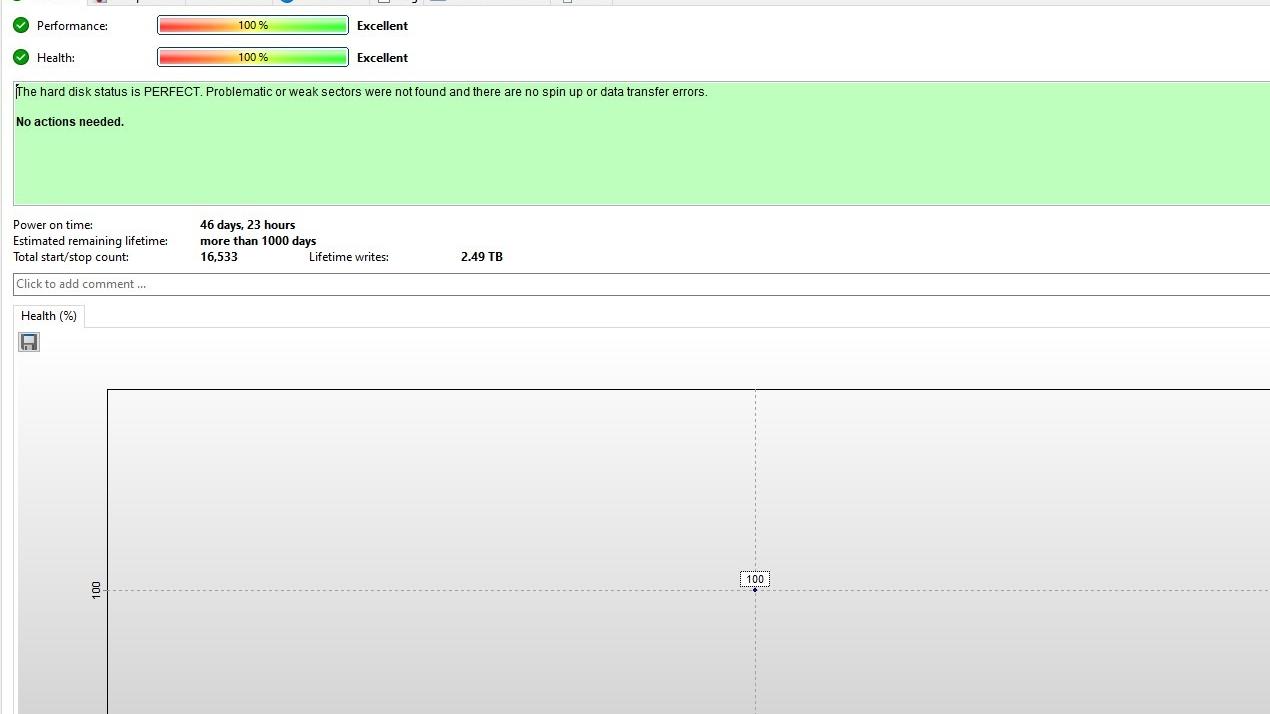
Task: Click the 'Lifetime writes:' label
Action: click(x=349, y=257)
